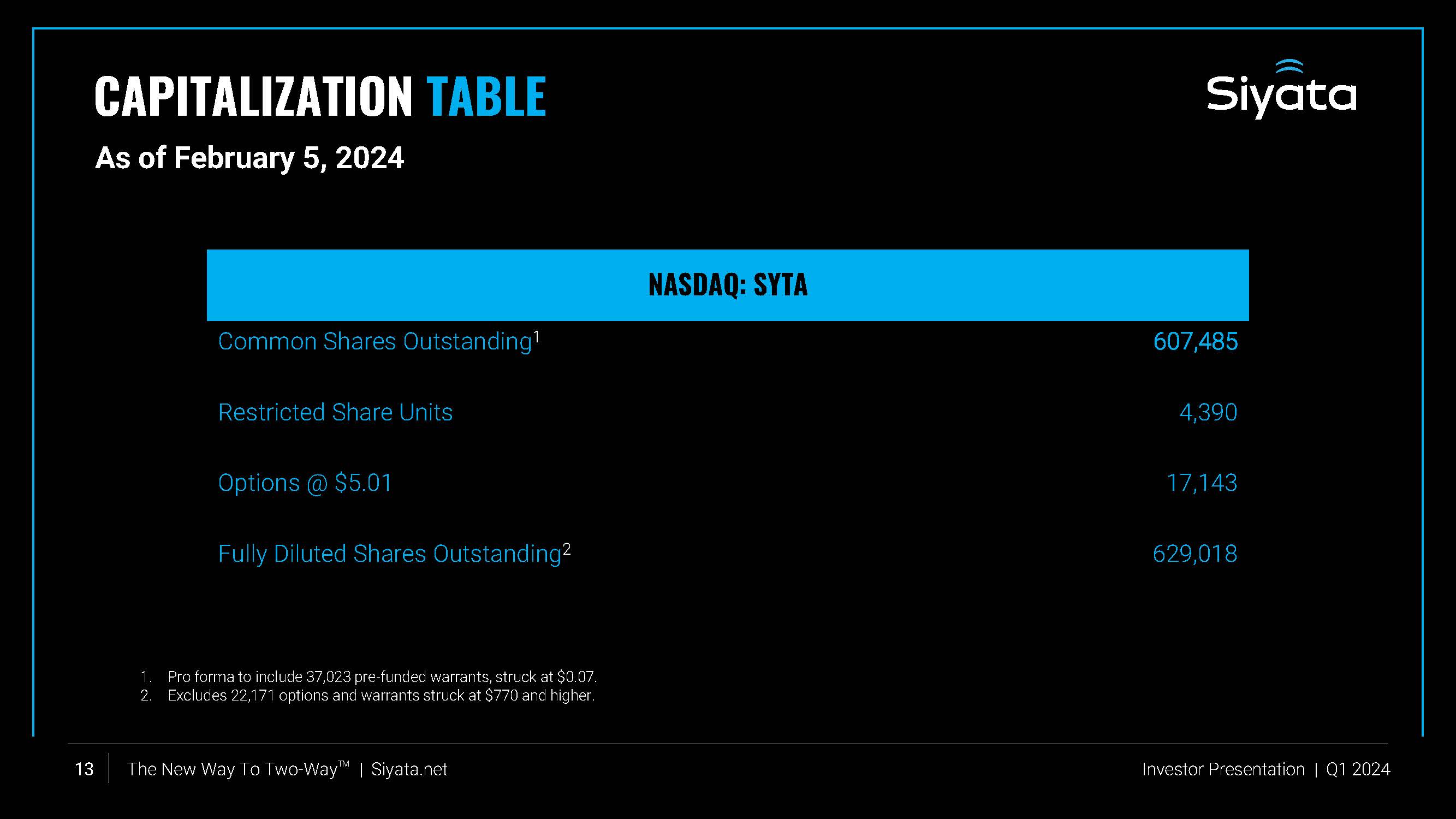The image size is (1456, 819).
Task: Click slide page number 13
Action: coord(84,769)
